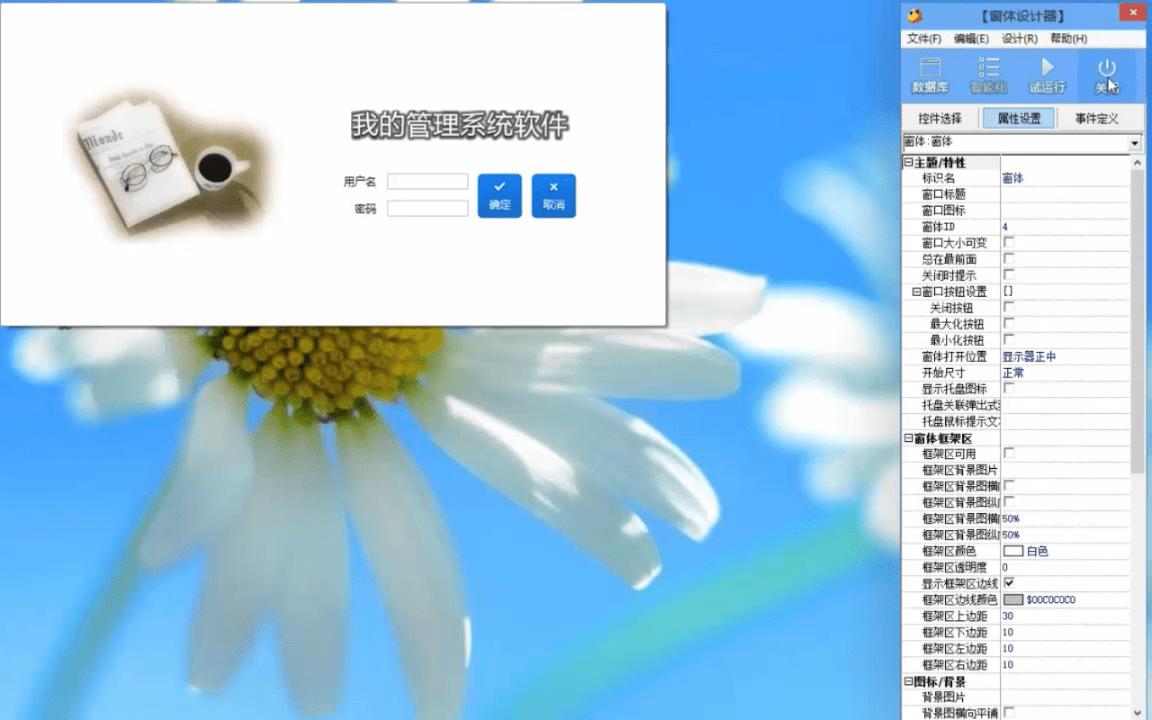Image resolution: width=1152 pixels, height=720 pixels.
Task: Open the 窗体:窗体 object dropdown
Action: pos(1135,143)
